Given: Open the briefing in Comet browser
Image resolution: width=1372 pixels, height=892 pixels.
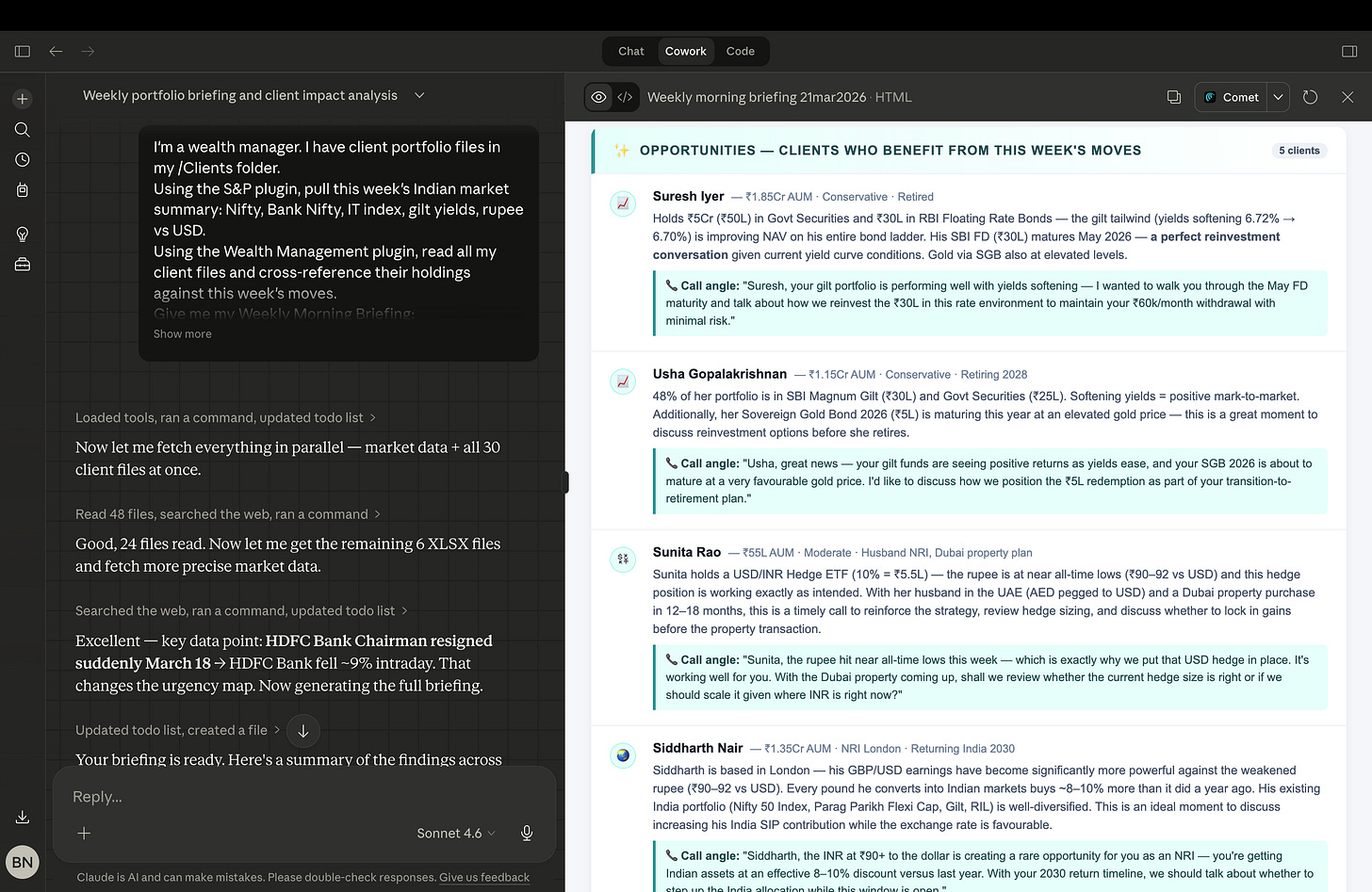Looking at the screenshot, I should click(x=1232, y=97).
